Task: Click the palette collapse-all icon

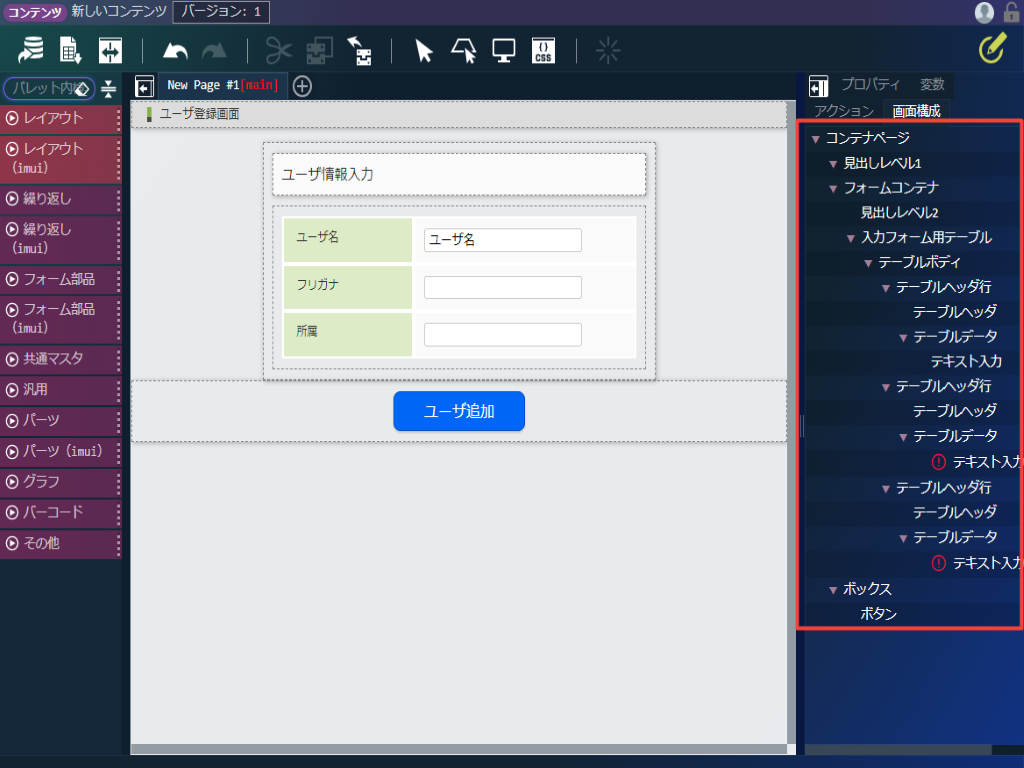Action: pos(108,88)
